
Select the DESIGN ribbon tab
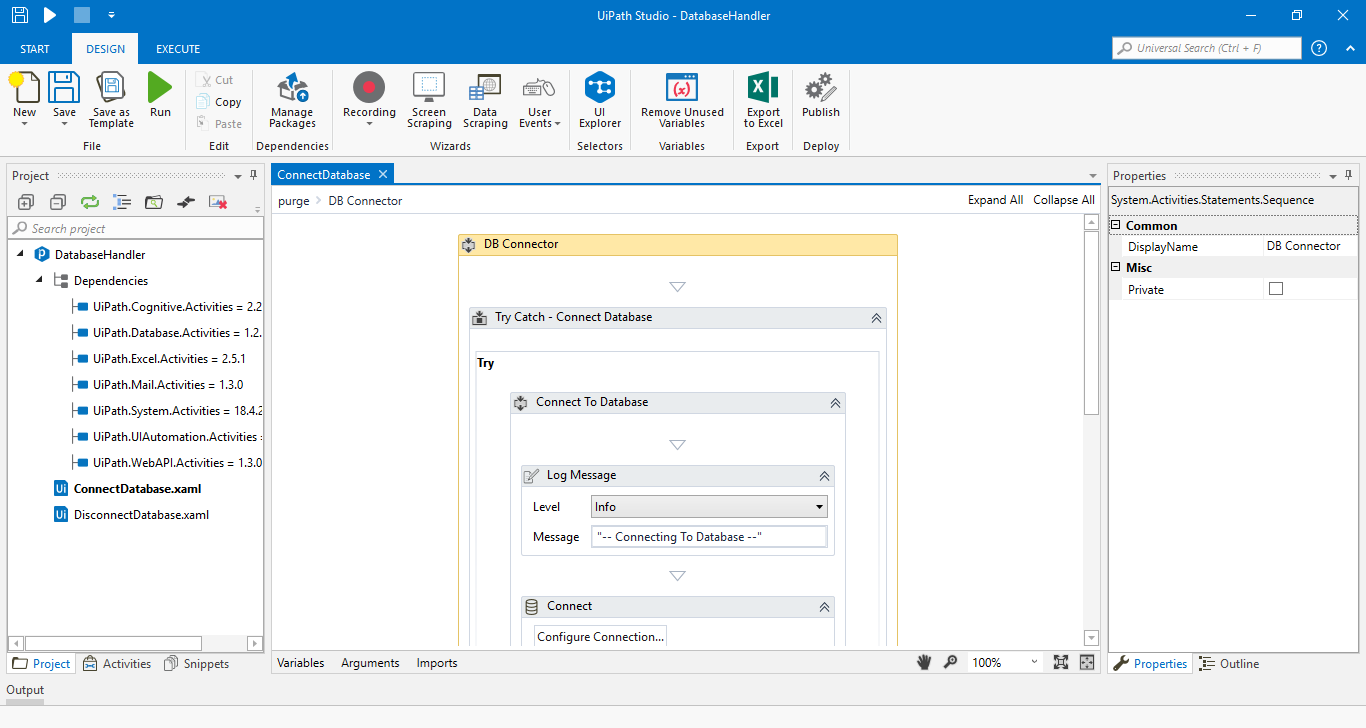click(106, 49)
